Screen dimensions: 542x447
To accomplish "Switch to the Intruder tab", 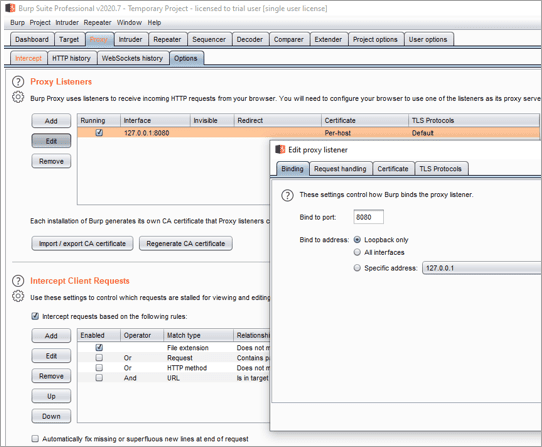I will pos(130,39).
